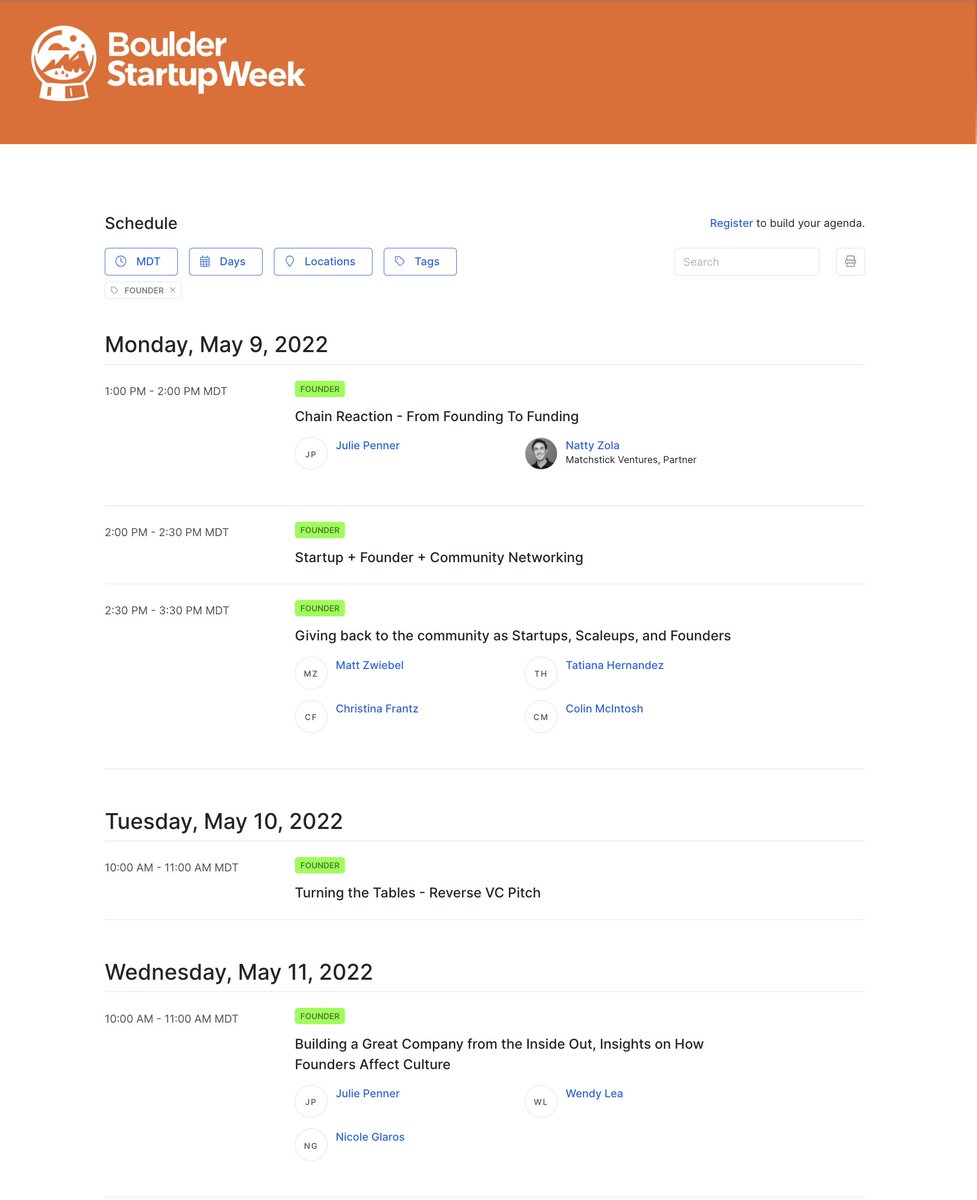The height and width of the screenshot is (1200, 977).
Task: Open the Days filter dropdown
Action: 225,262
